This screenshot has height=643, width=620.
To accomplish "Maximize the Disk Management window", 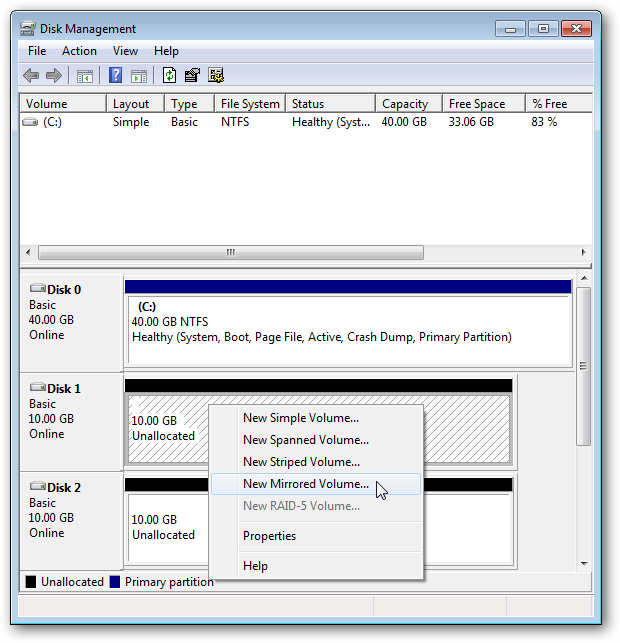I will [x=543, y=29].
